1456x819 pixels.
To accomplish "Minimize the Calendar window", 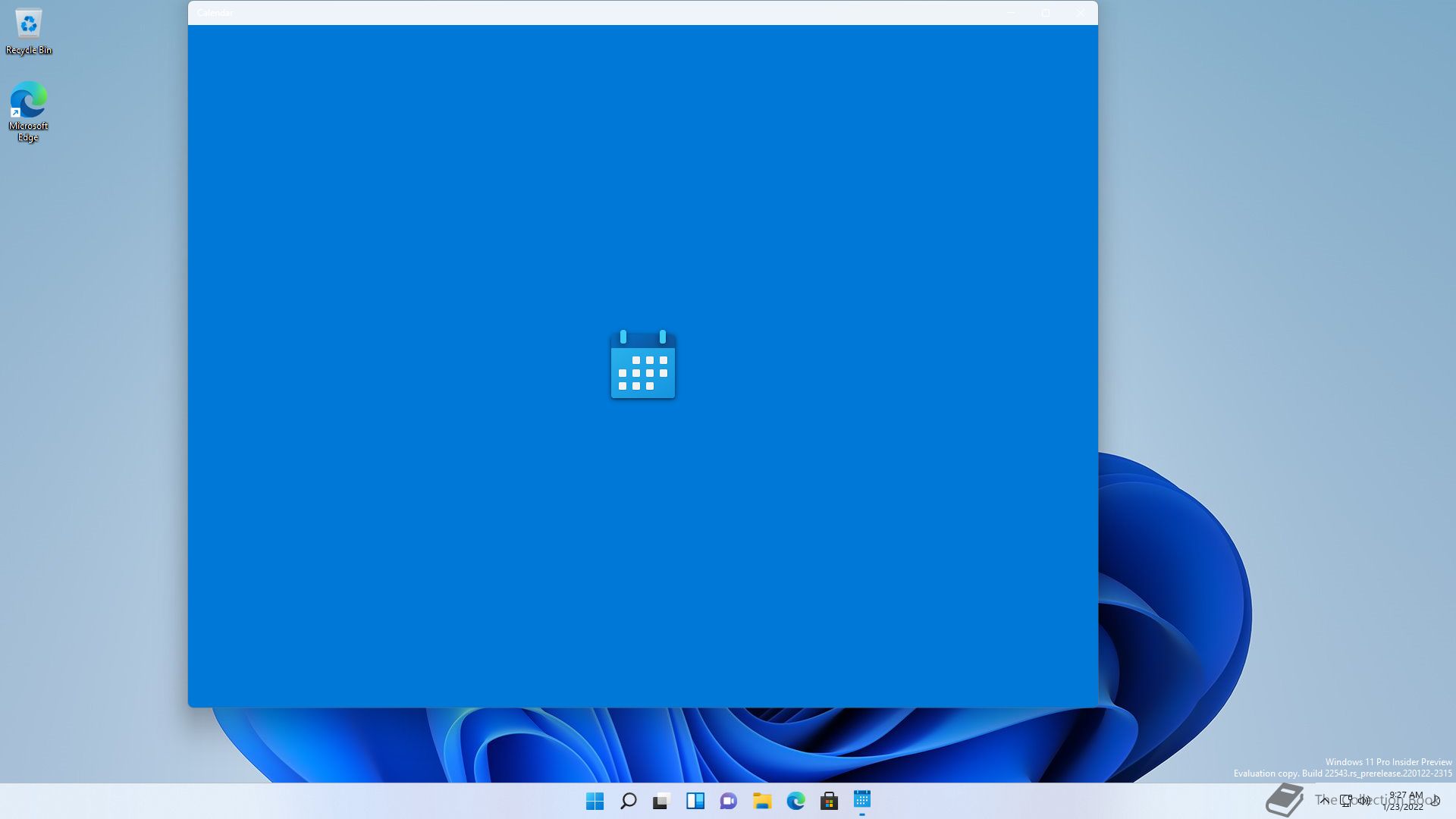I will click(1011, 13).
